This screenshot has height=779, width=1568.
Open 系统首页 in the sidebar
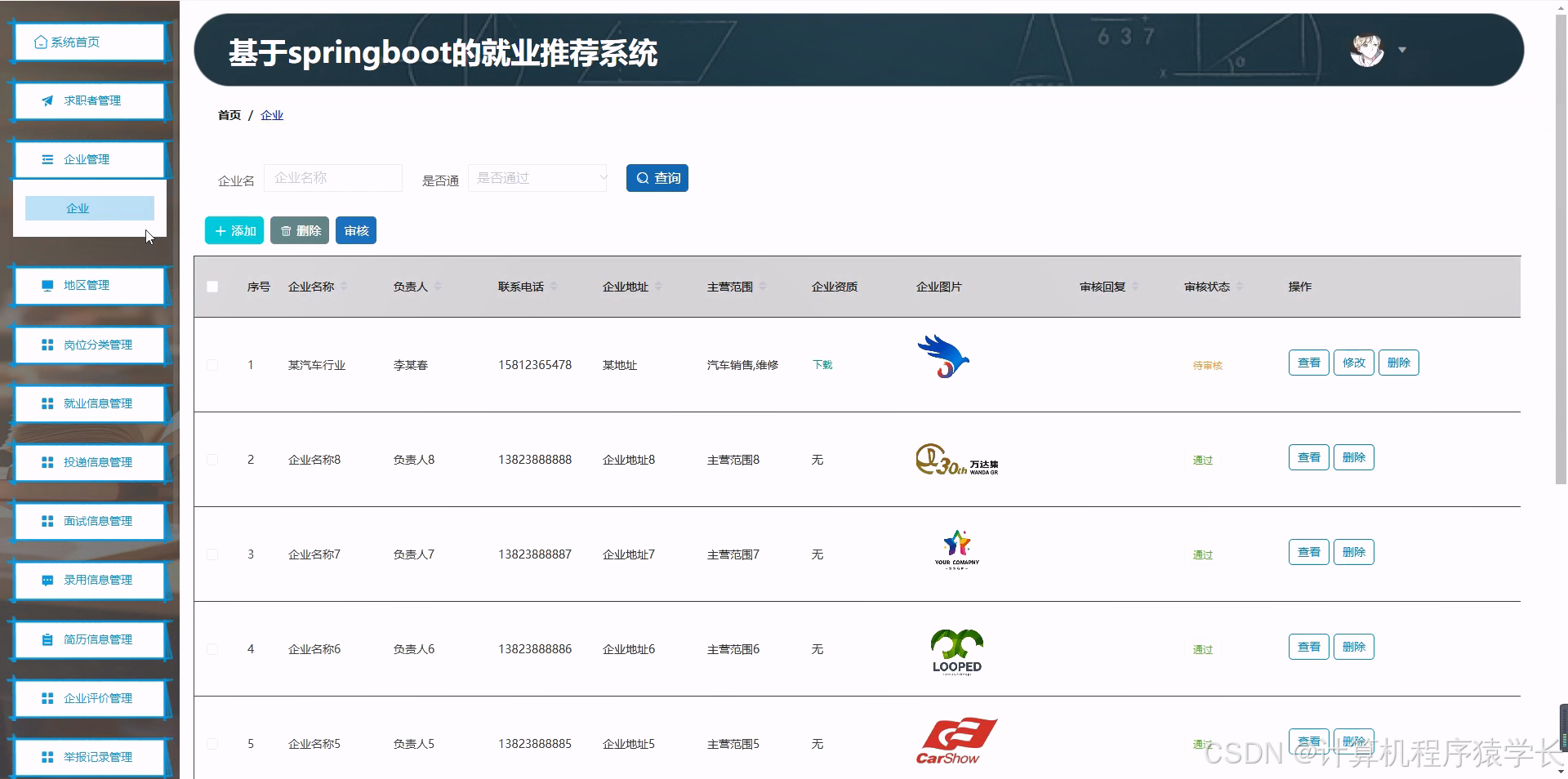click(x=90, y=42)
